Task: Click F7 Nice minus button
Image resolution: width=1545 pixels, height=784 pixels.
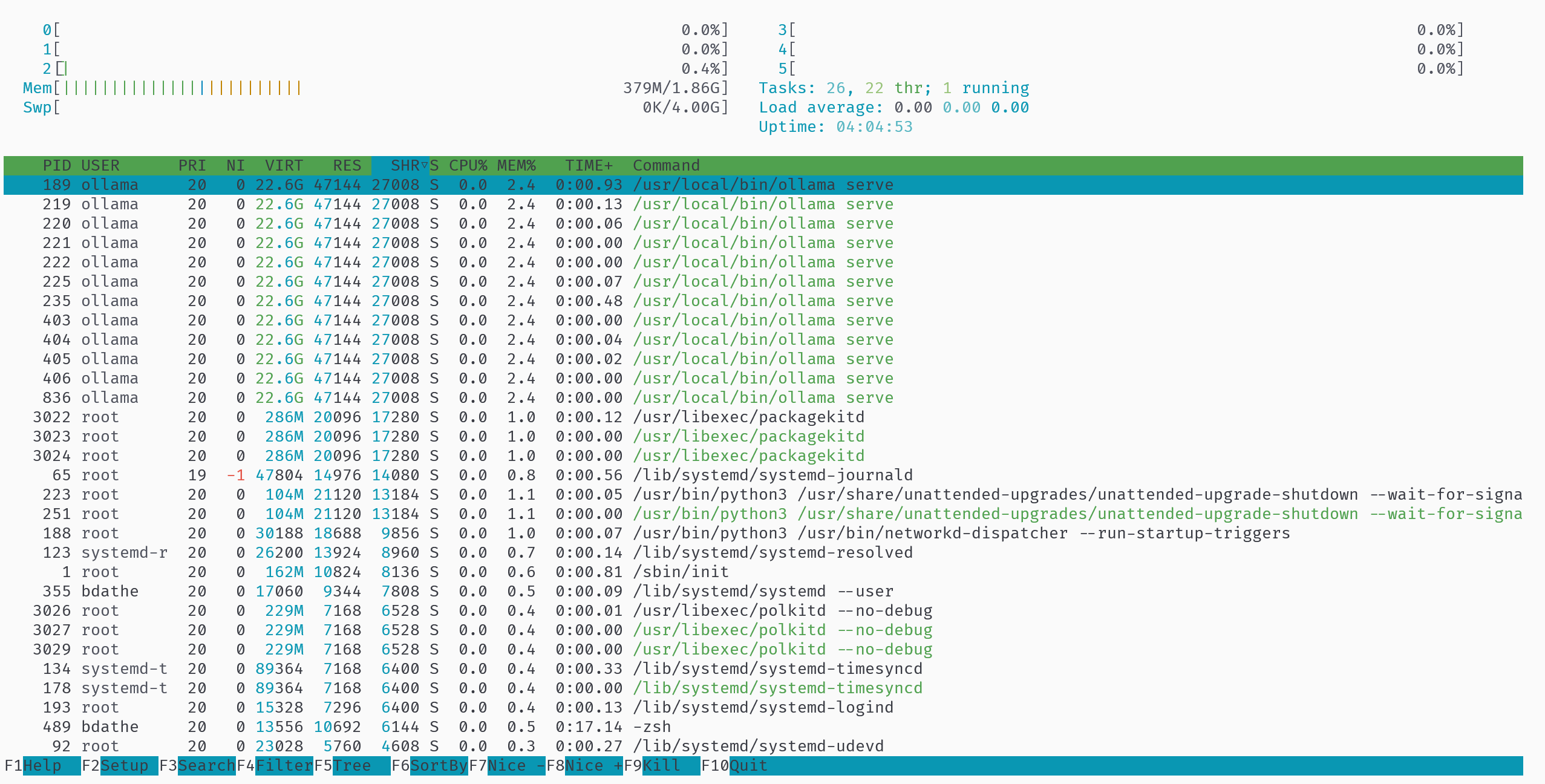Action: pyautogui.click(x=507, y=765)
